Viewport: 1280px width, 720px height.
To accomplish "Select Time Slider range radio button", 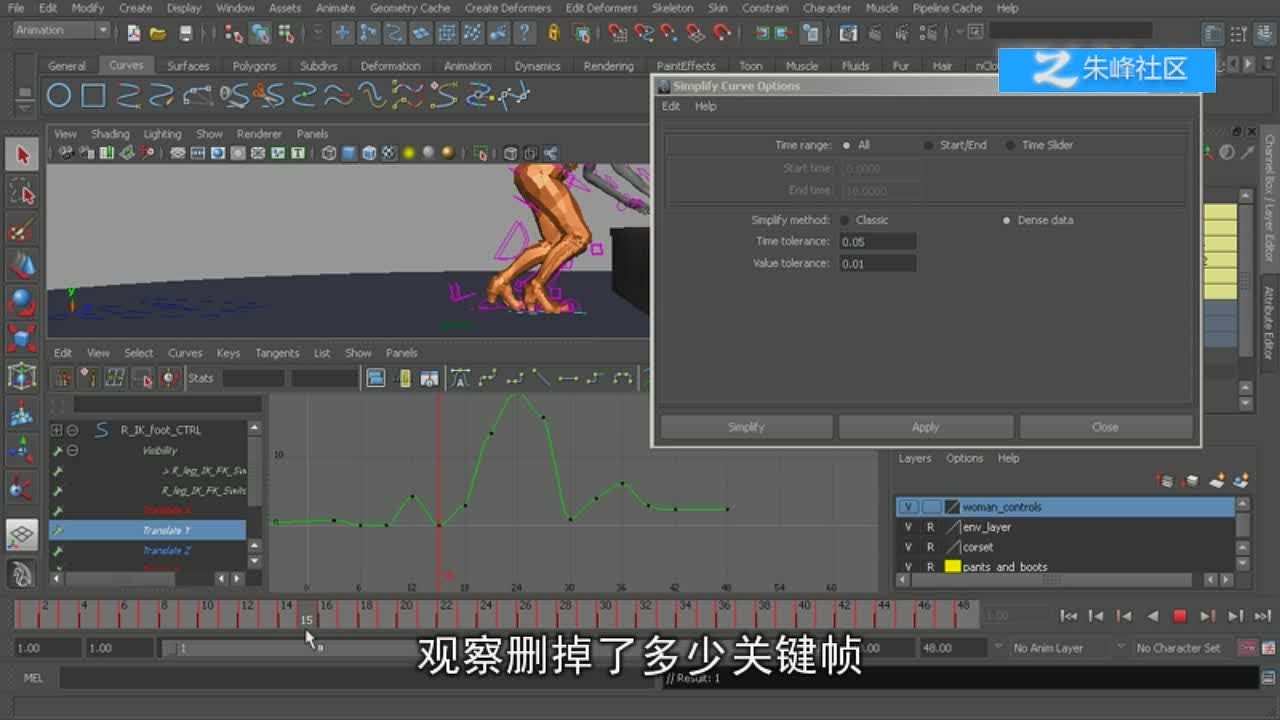I will click(x=1010, y=145).
